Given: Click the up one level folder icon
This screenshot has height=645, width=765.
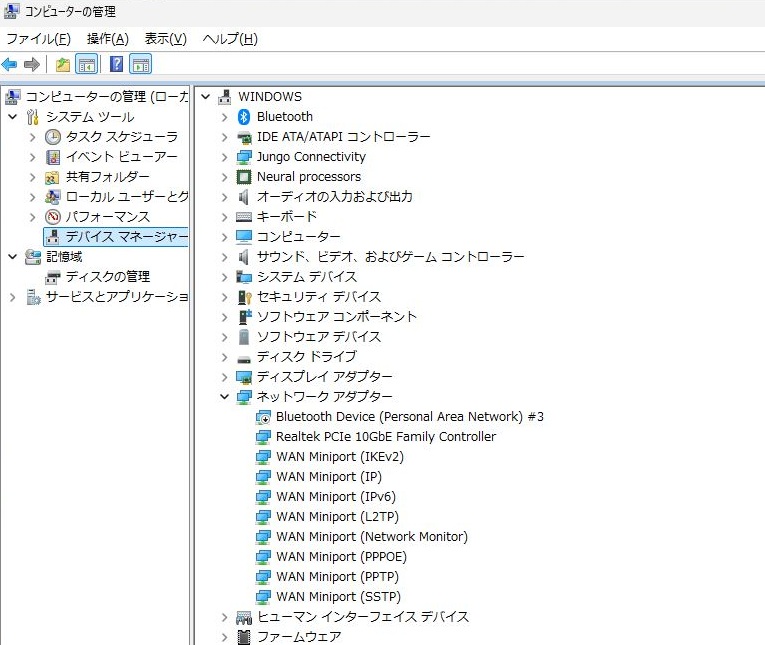Looking at the screenshot, I should [x=63, y=65].
